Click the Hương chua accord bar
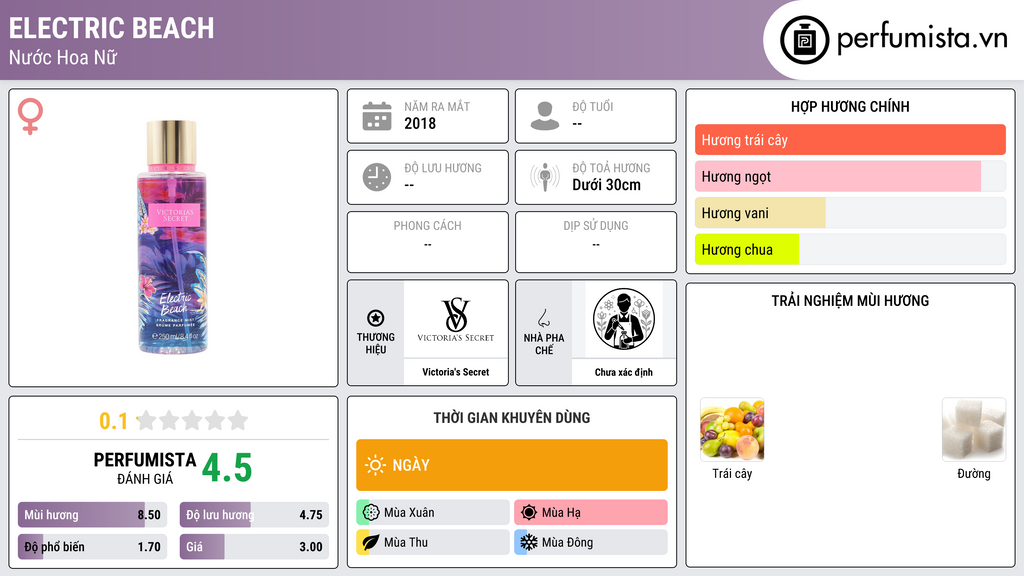Screen dimensions: 1024x576 (x=850, y=249)
